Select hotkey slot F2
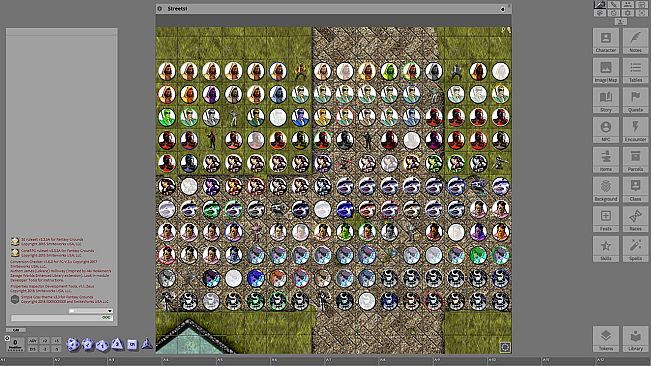This screenshot has height=366, width=651. pos(81,361)
